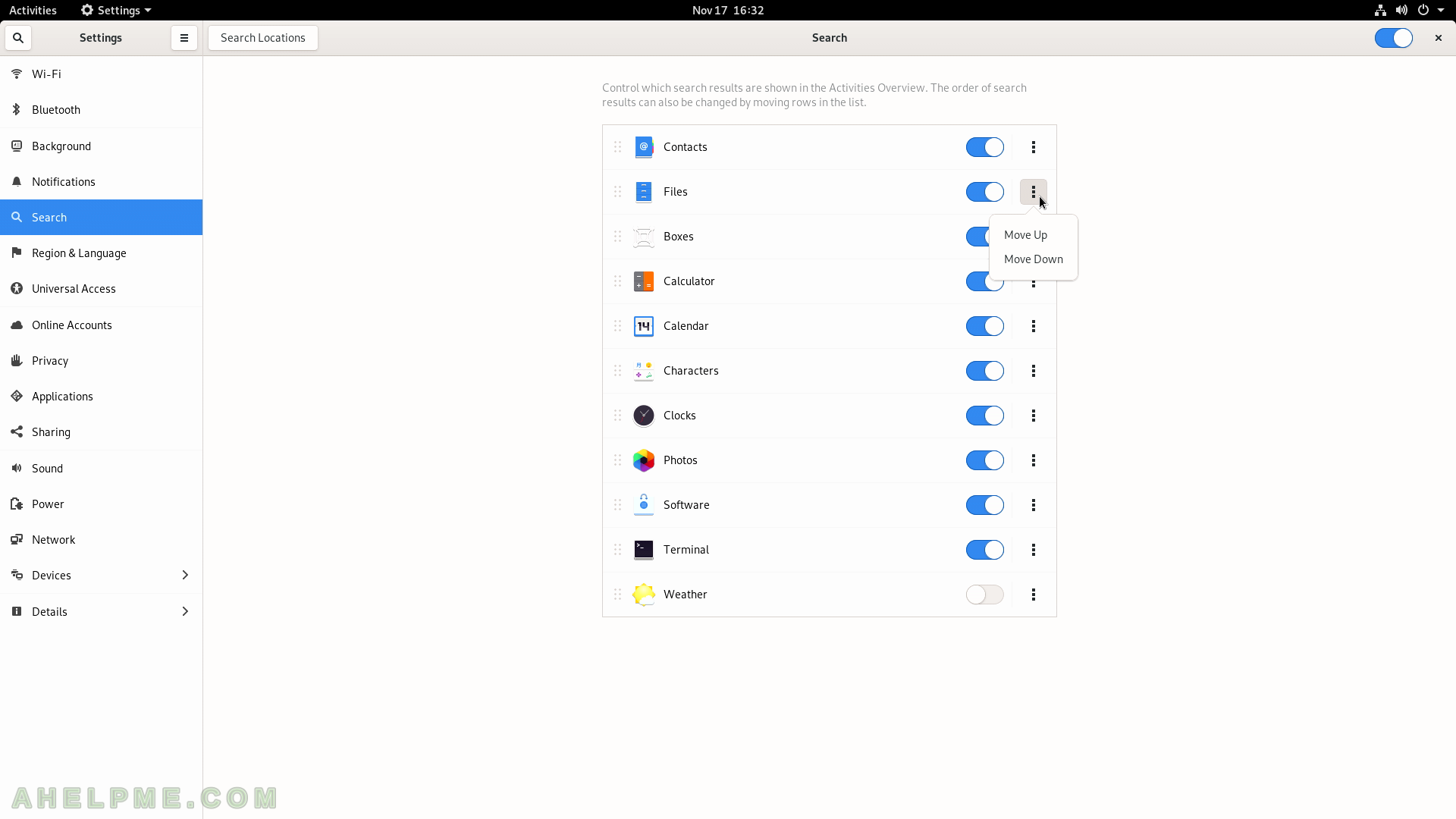This screenshot has height=819, width=1456.
Task: Expand the Devices section
Action: coord(102,576)
